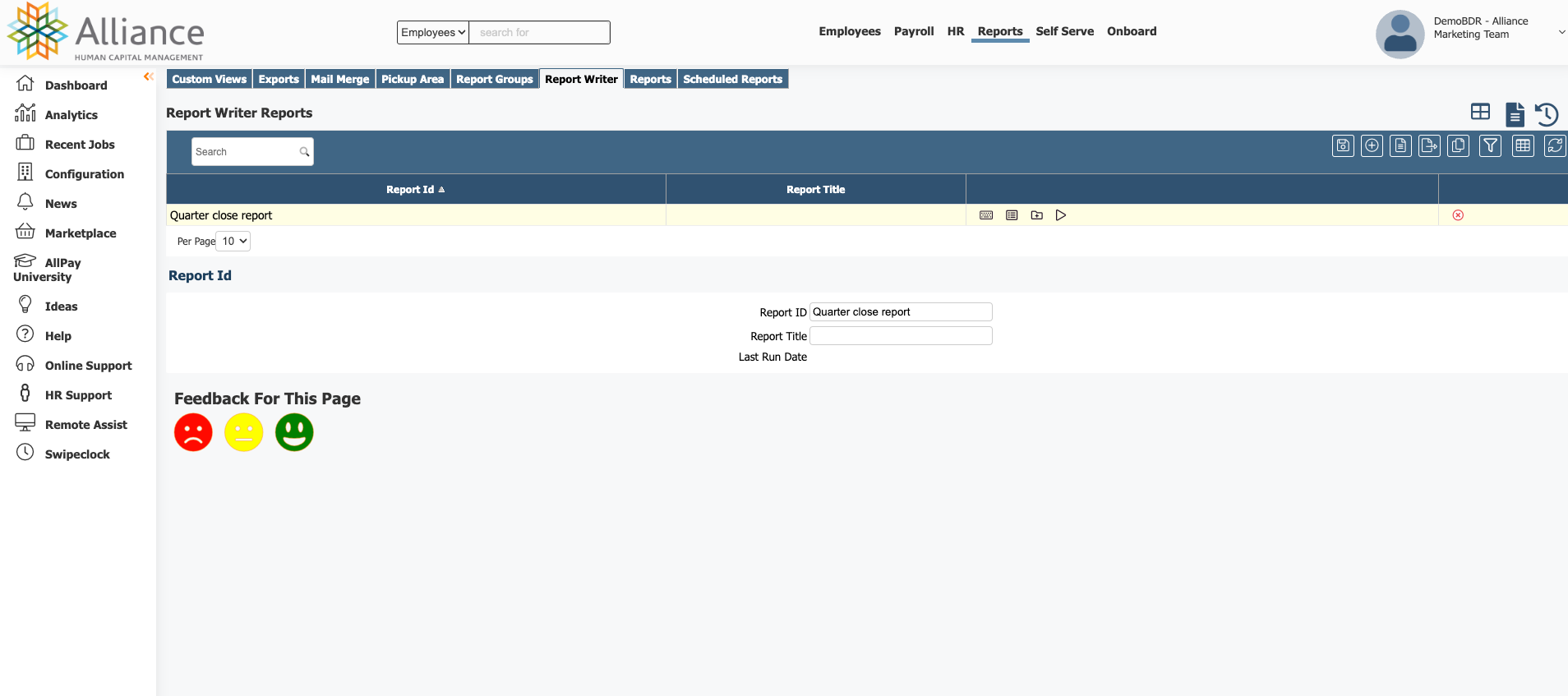Open the Employees search type dropdown

[433, 32]
